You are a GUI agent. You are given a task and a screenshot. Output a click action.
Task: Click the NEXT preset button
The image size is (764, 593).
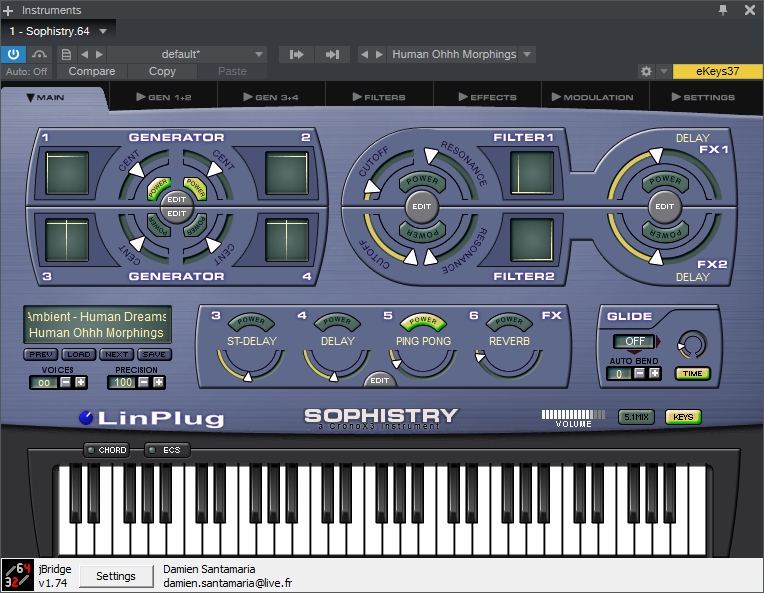point(116,354)
